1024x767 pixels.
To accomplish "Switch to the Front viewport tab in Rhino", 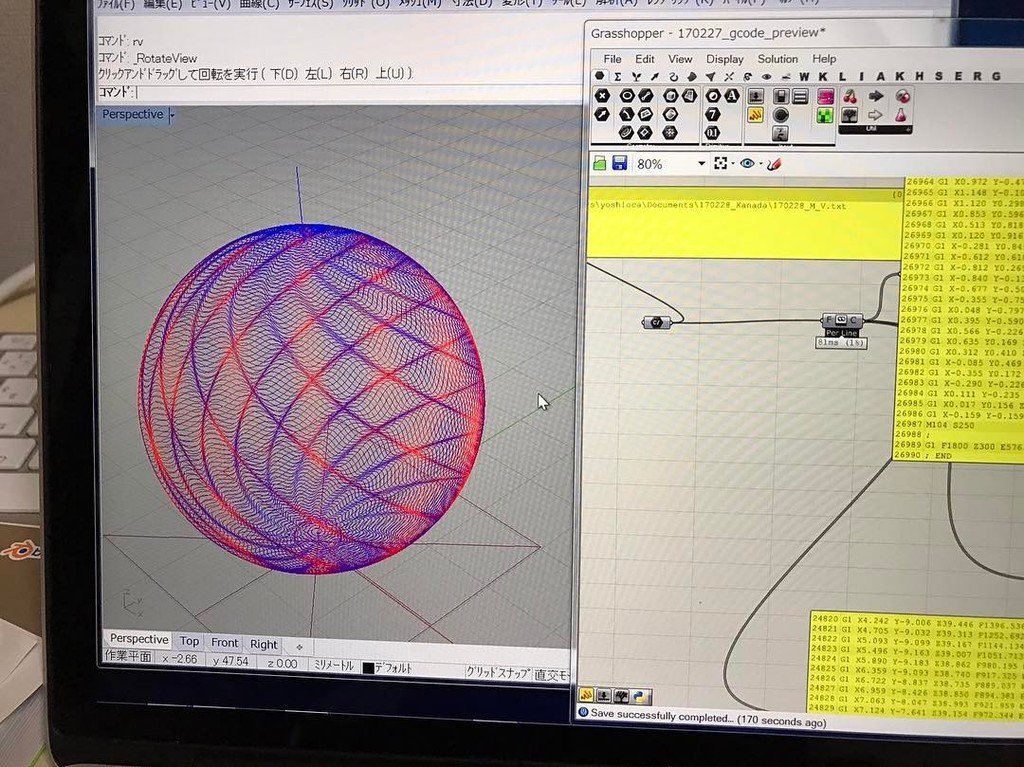I will (x=224, y=643).
